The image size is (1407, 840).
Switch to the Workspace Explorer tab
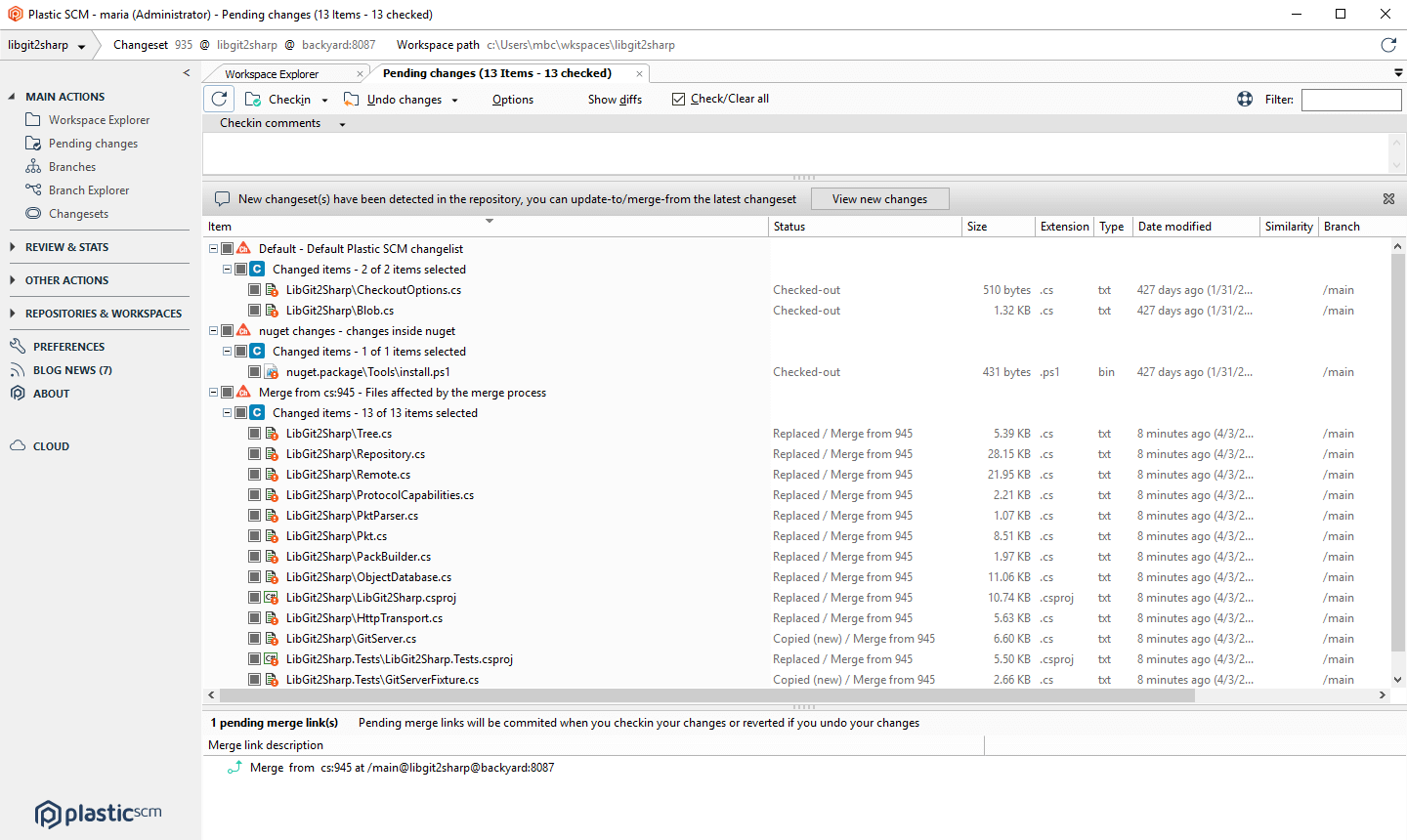[272, 74]
